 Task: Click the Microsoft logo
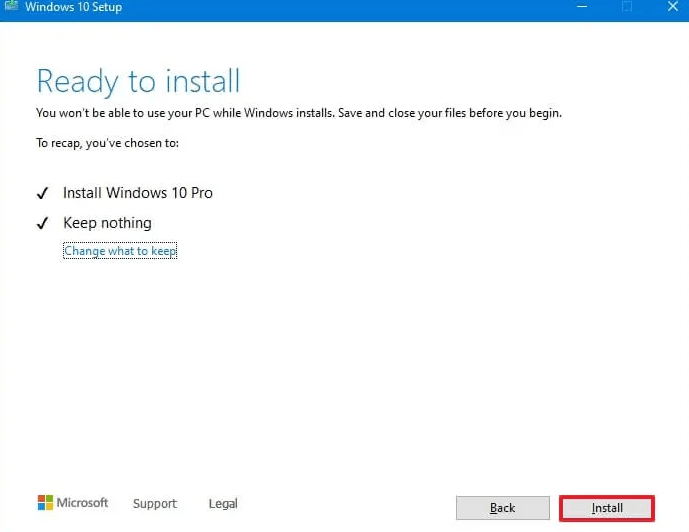[73, 503]
